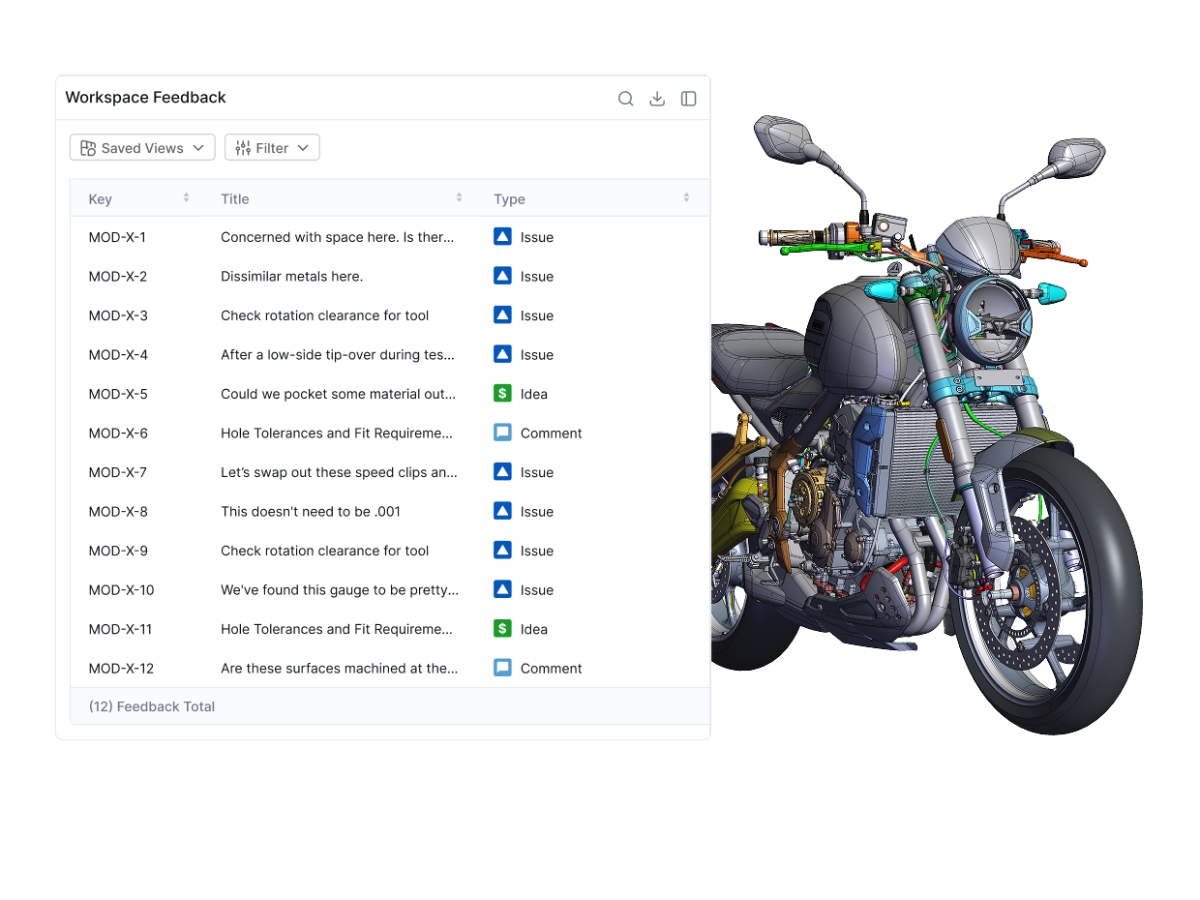Sort by the Type column arrows

coord(686,198)
